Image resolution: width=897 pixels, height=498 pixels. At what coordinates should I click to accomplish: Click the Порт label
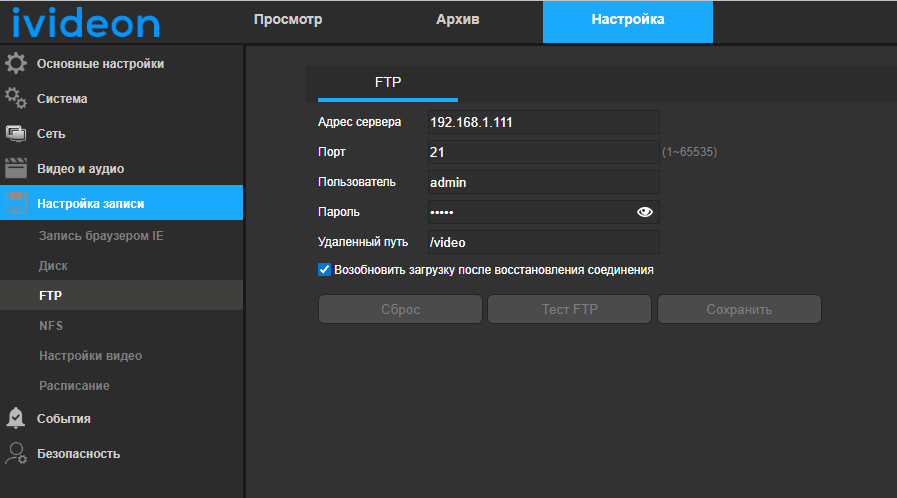point(332,152)
